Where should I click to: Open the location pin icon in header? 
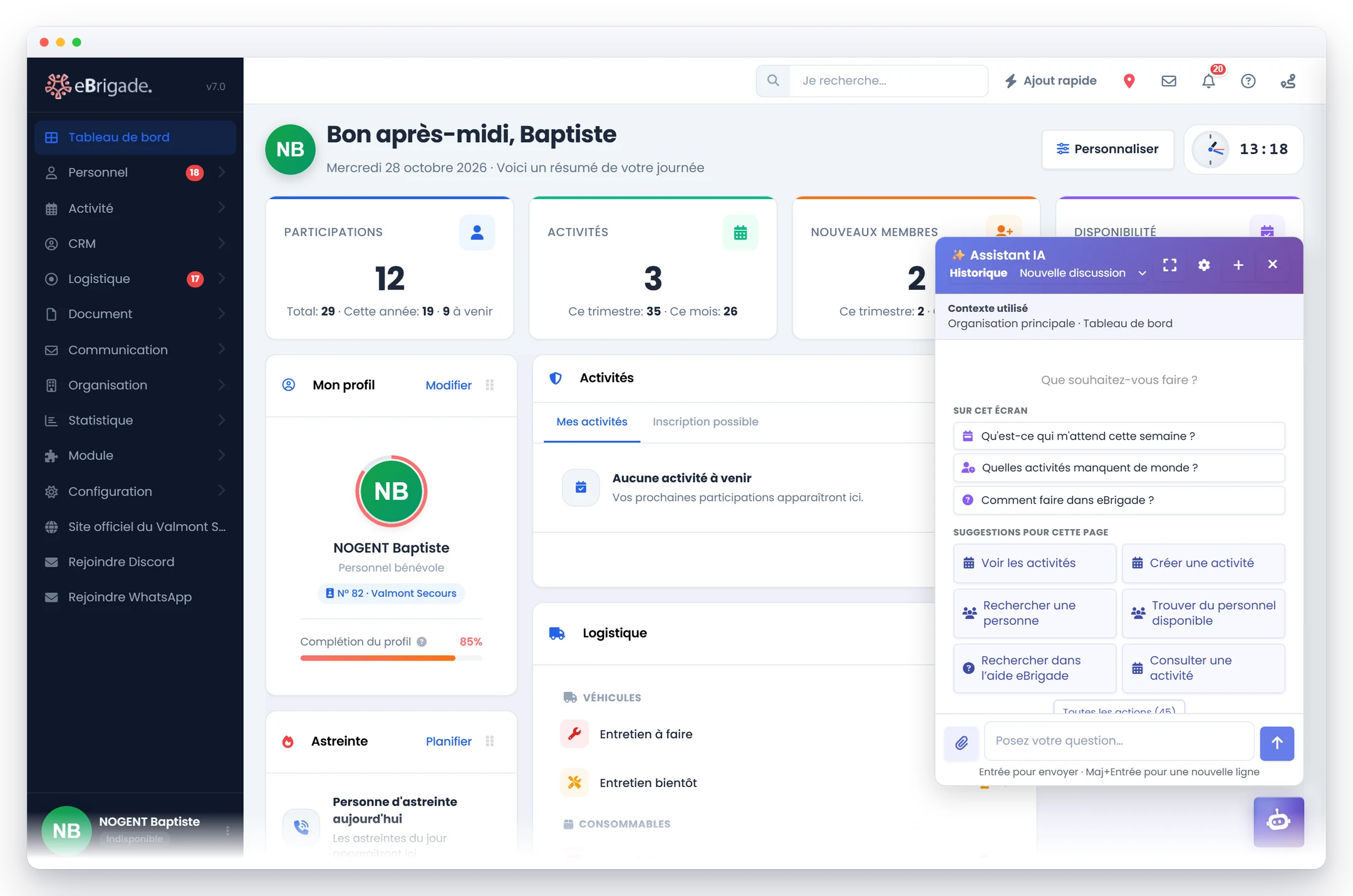(x=1129, y=81)
